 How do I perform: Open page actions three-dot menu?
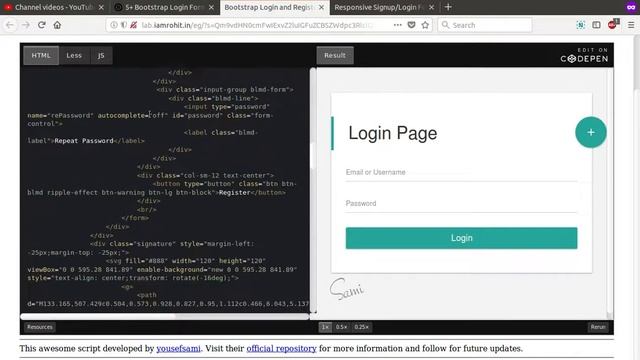coord(398,25)
